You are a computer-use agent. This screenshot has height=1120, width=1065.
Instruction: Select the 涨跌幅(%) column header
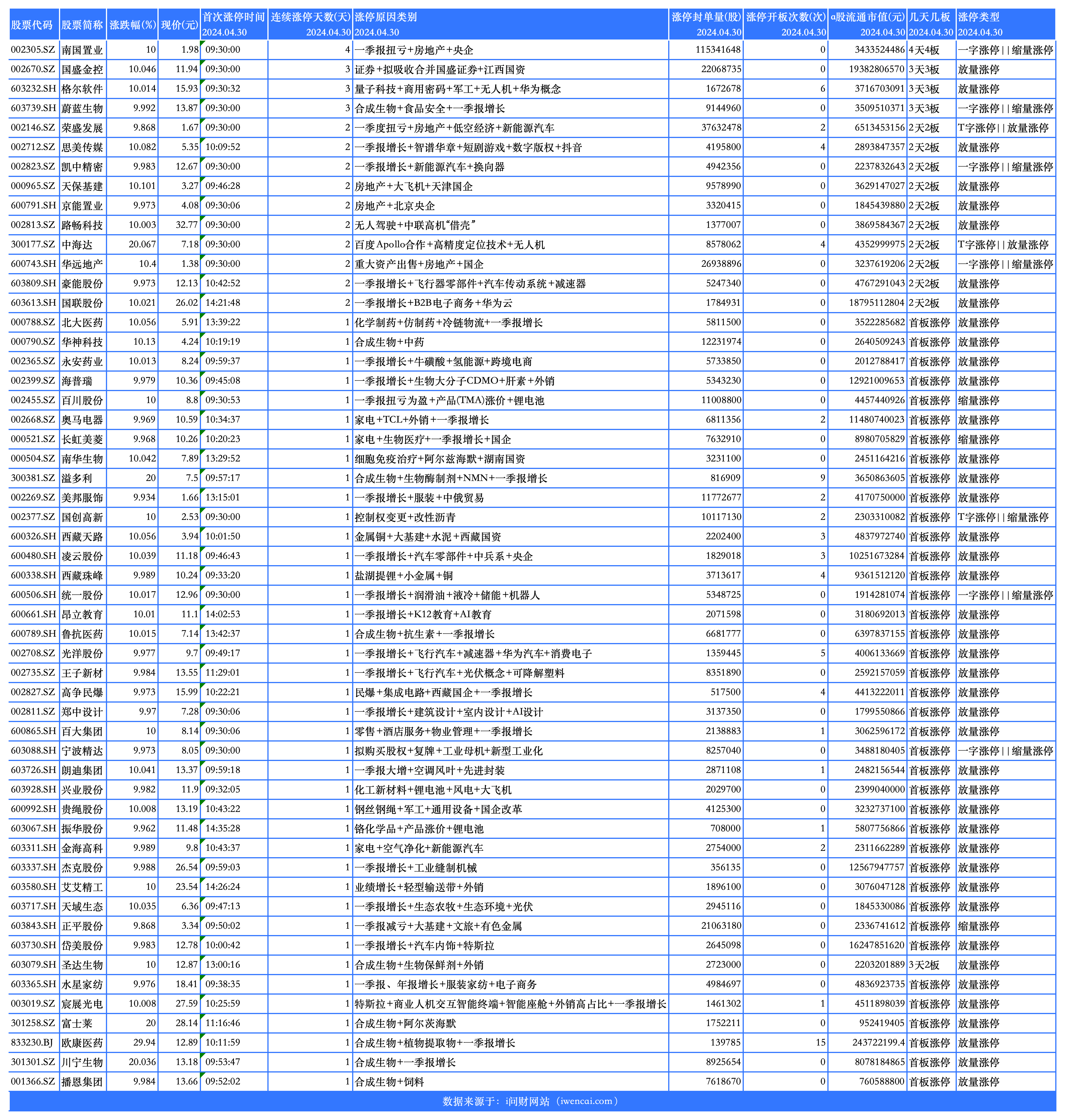pos(132,24)
